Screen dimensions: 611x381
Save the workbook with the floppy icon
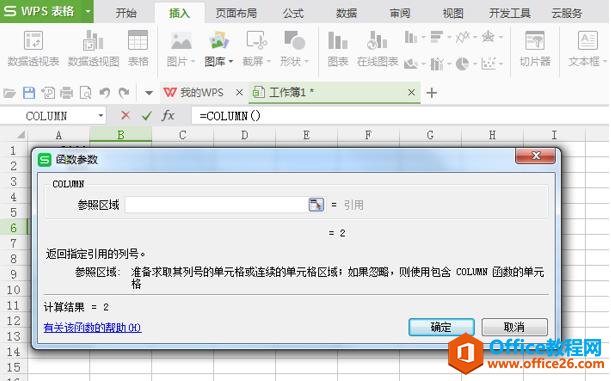point(29,93)
